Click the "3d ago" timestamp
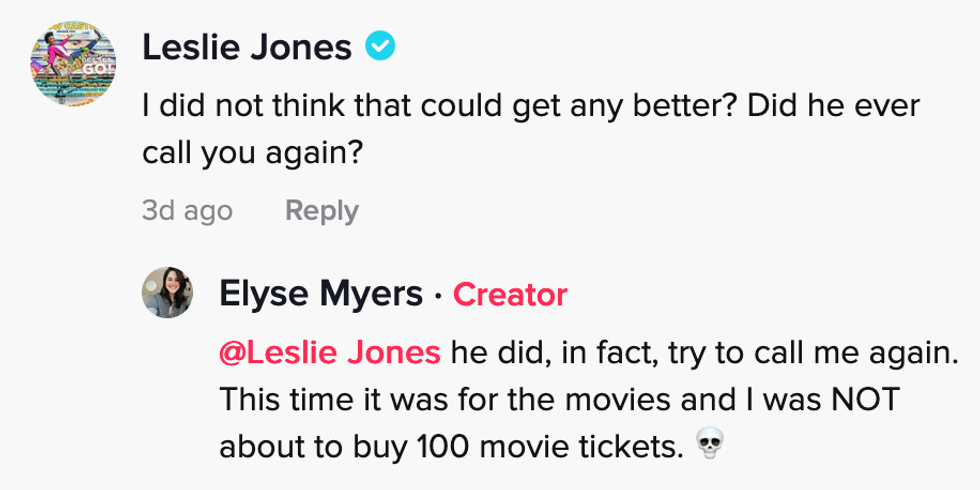This screenshot has height=490, width=980. [x=186, y=211]
